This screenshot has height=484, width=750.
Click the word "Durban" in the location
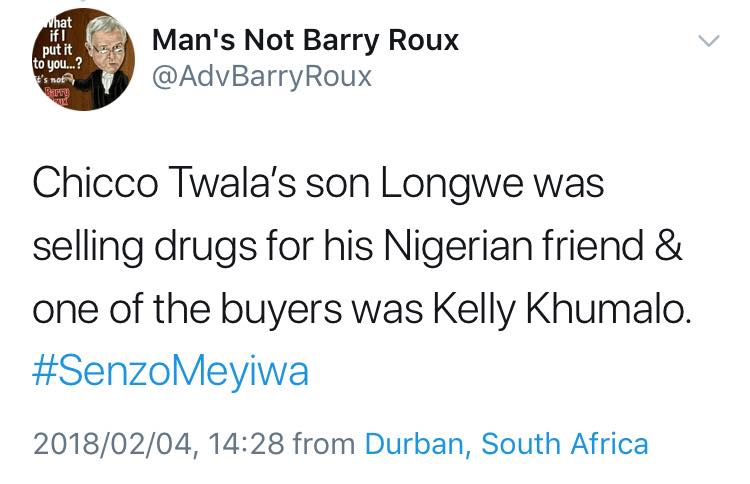tap(414, 444)
